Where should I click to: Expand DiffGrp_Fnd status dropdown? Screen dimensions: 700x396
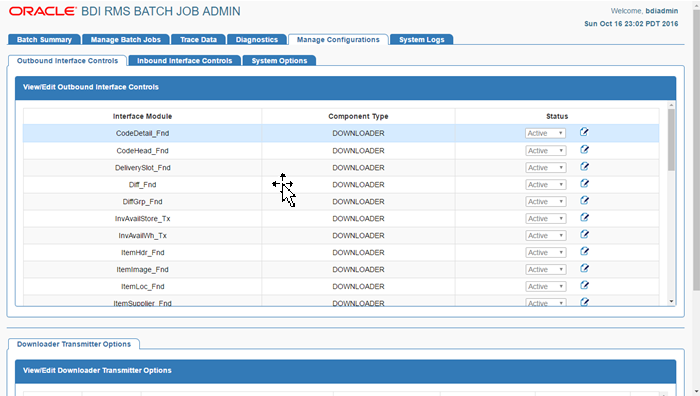[546, 202]
